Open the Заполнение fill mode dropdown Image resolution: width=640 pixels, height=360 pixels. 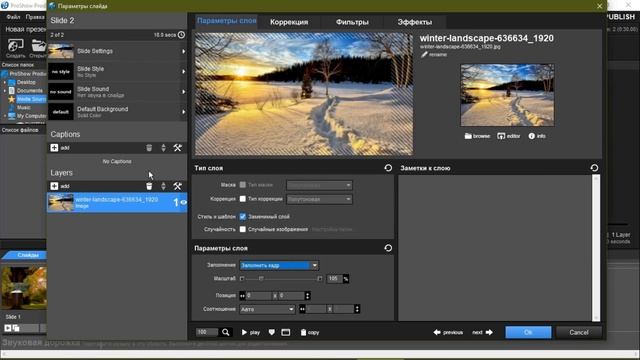point(279,265)
